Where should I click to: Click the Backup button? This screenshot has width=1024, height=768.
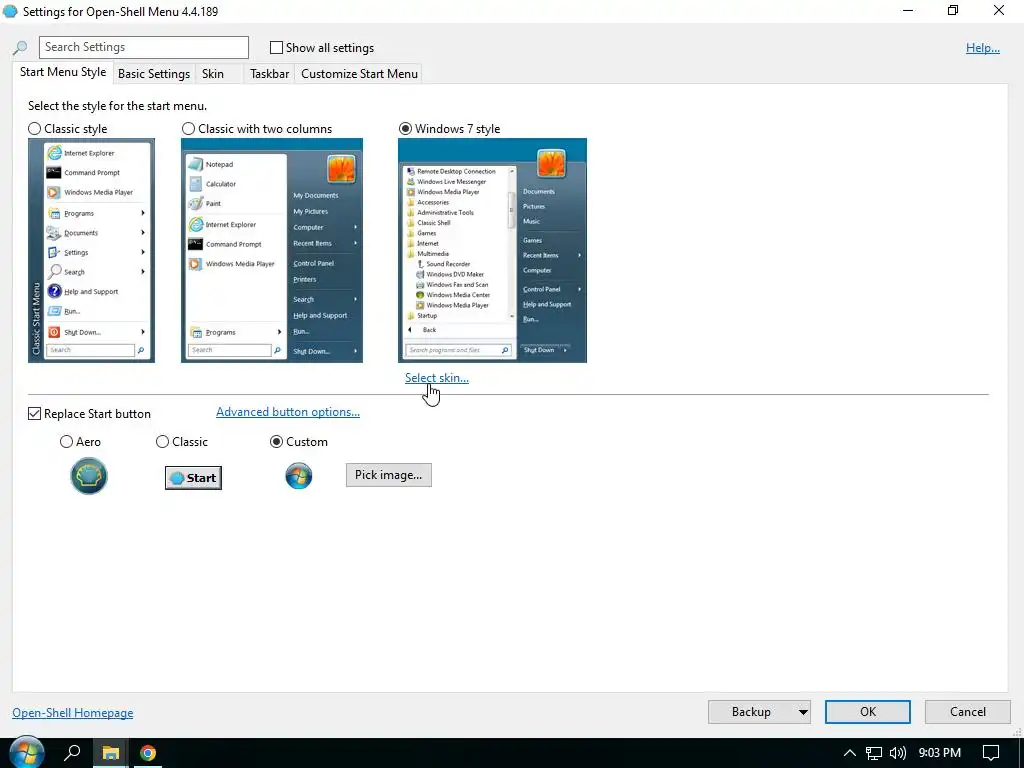(x=752, y=712)
